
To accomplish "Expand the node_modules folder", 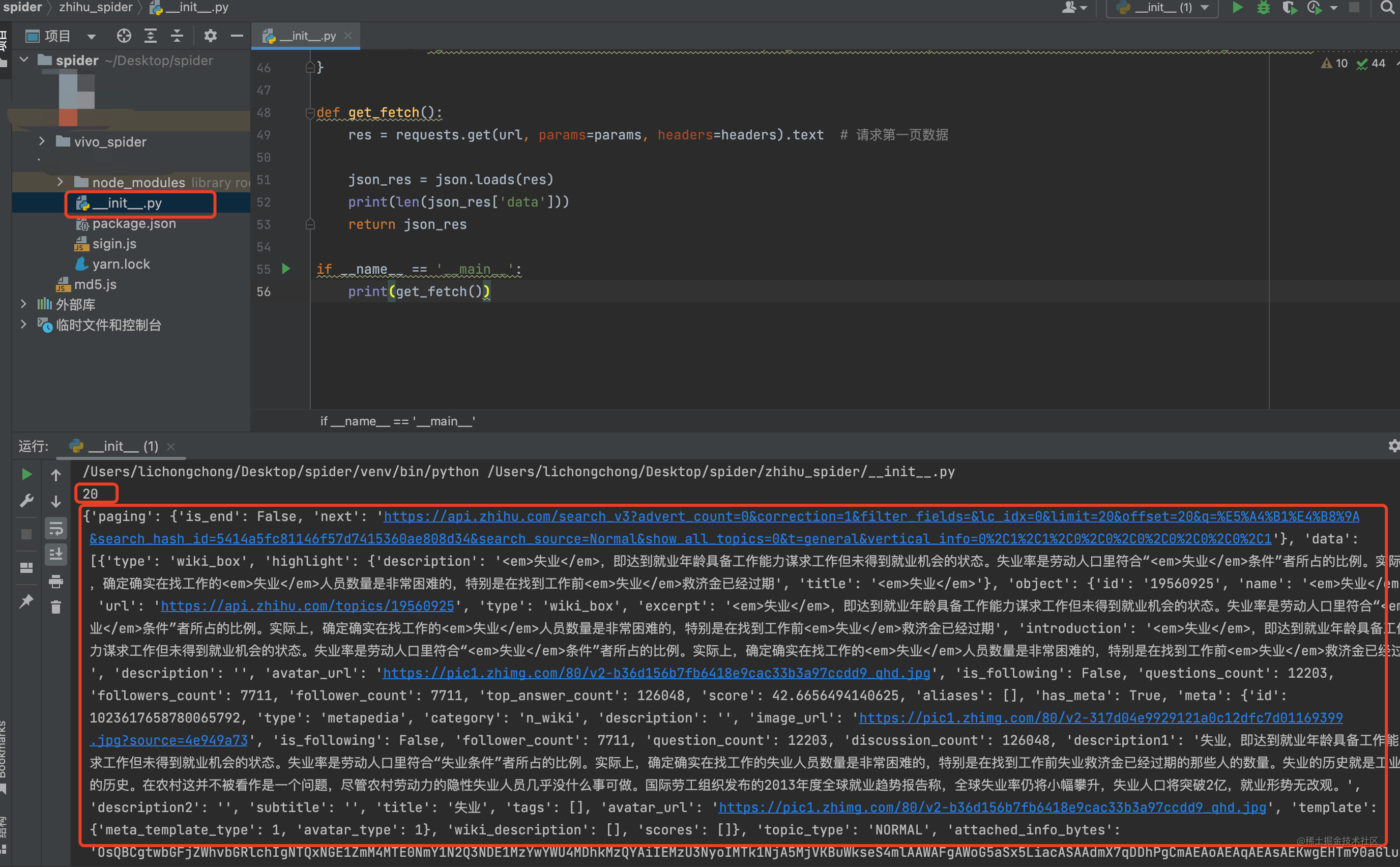I will pyautogui.click(x=60, y=182).
